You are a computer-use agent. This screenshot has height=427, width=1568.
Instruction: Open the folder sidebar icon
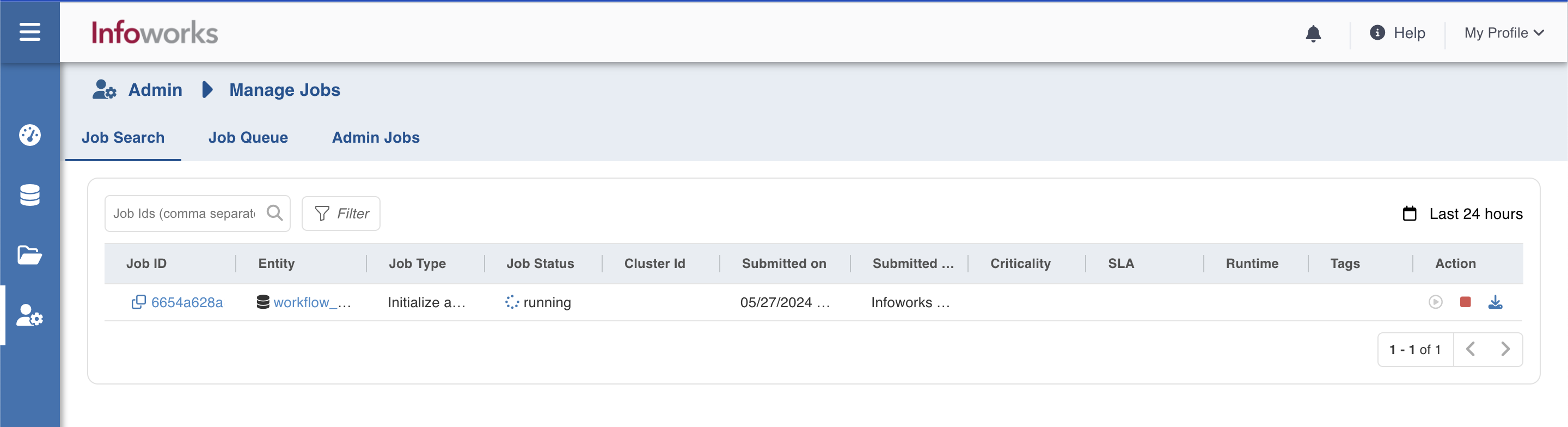click(x=29, y=254)
